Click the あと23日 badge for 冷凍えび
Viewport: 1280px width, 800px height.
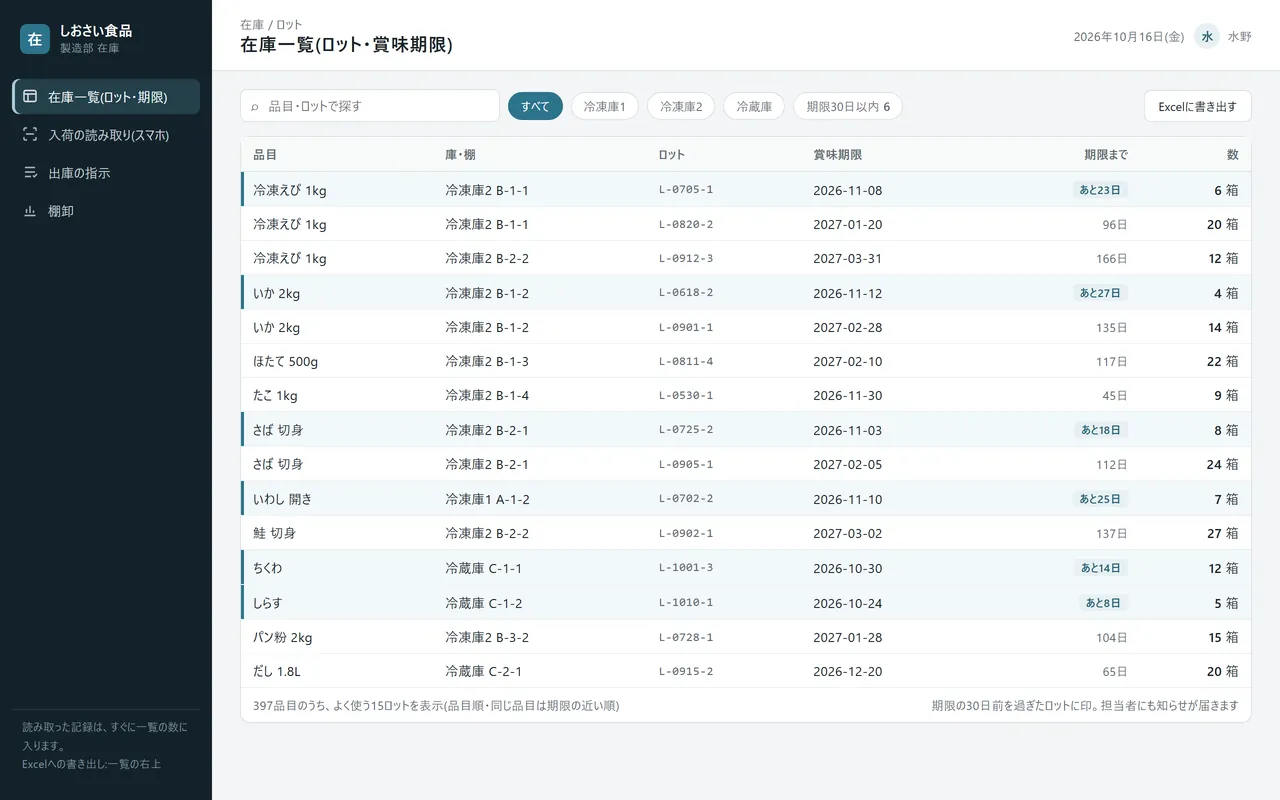(x=1100, y=190)
